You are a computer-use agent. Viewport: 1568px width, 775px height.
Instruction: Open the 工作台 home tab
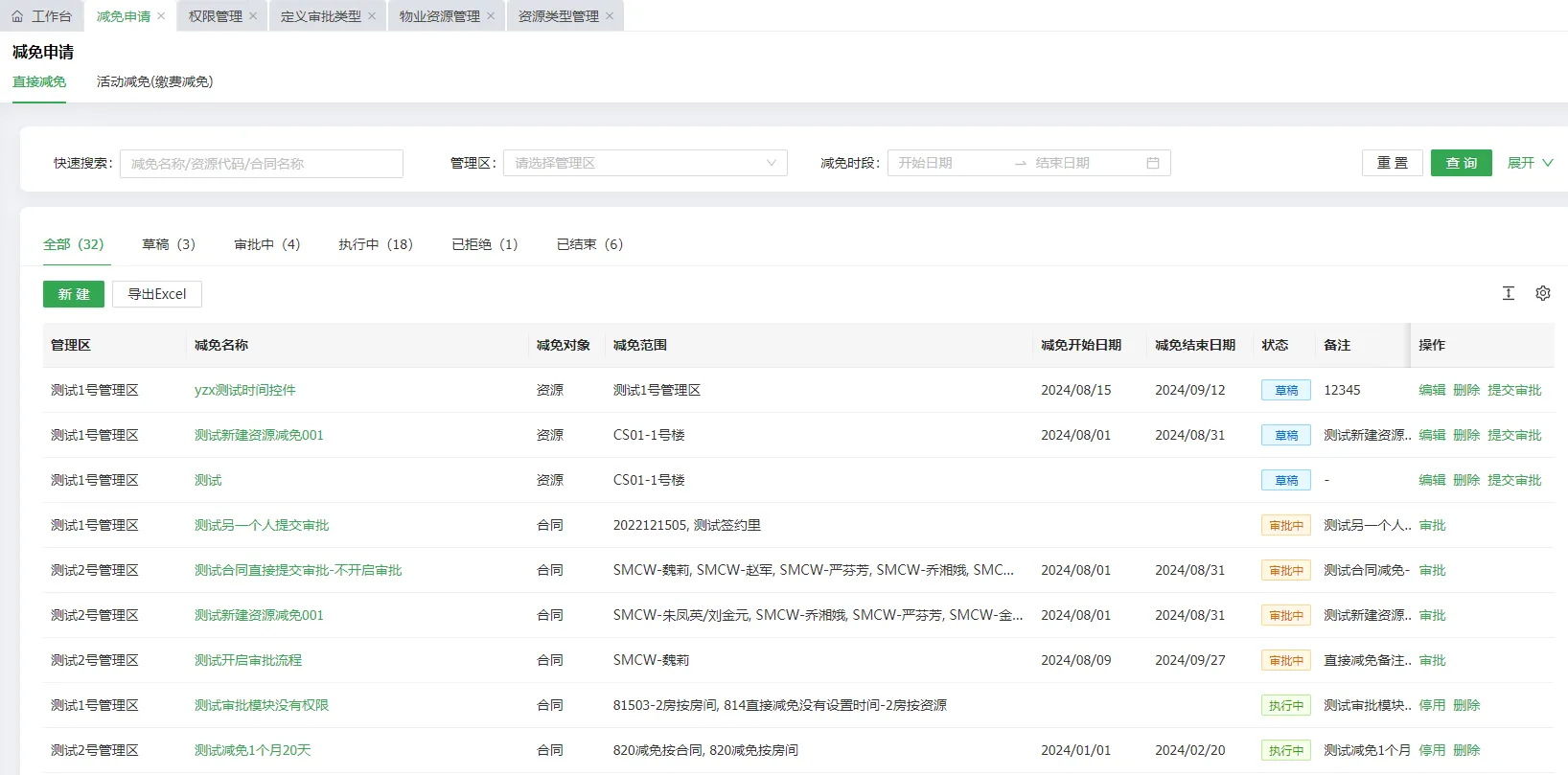(42, 16)
